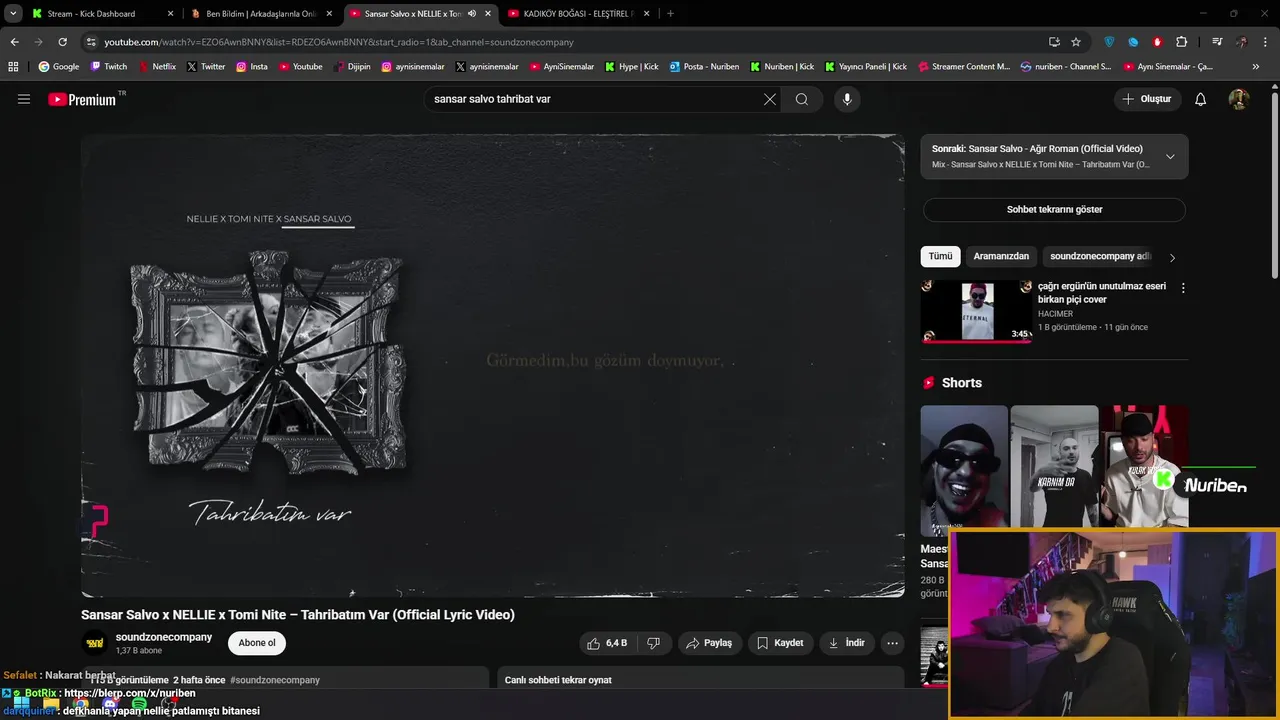Click the YouTube Premium logo
Viewport: 1280px width, 720px height.
(82, 99)
